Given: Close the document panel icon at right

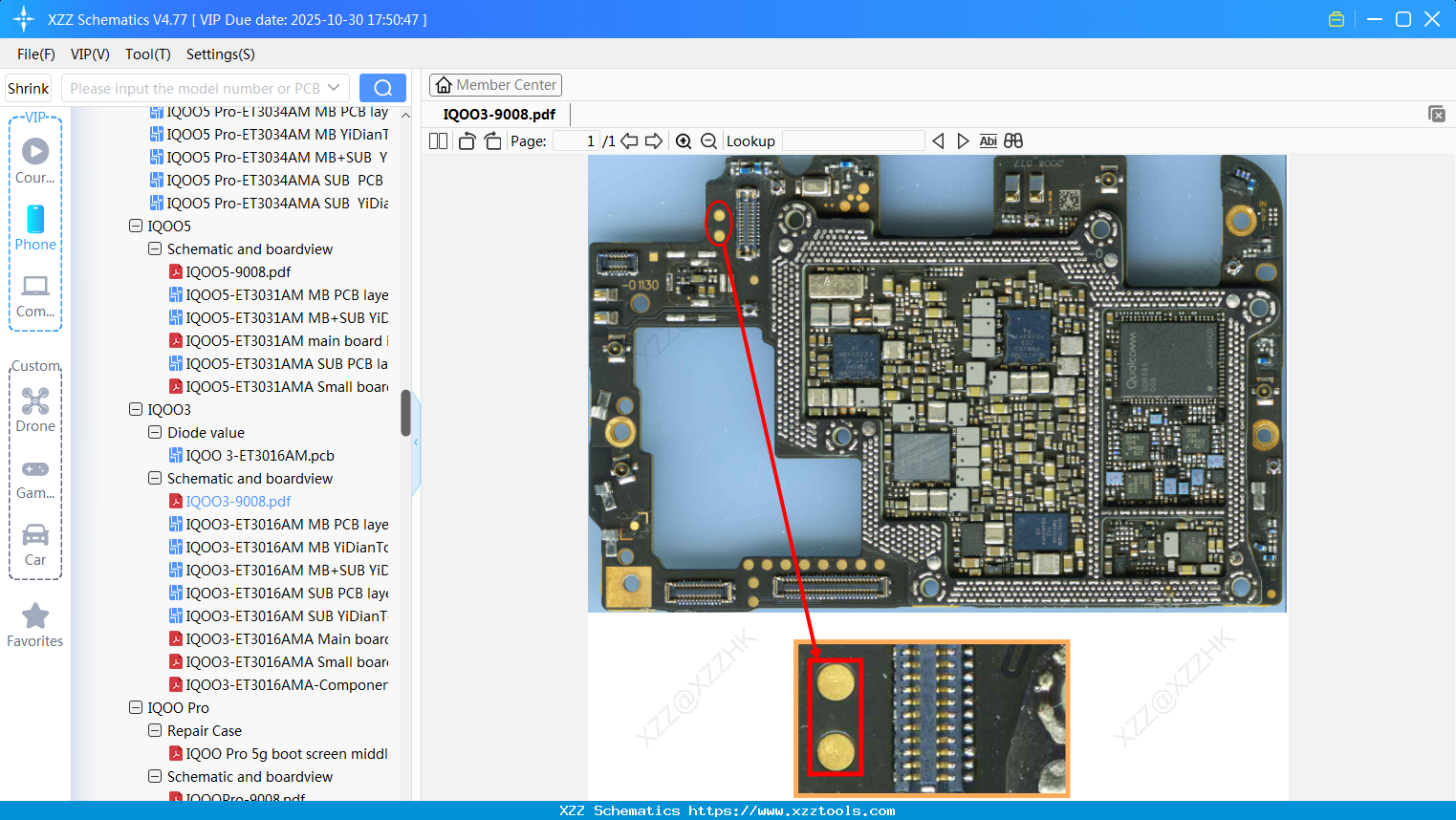Looking at the screenshot, I should tap(1437, 114).
